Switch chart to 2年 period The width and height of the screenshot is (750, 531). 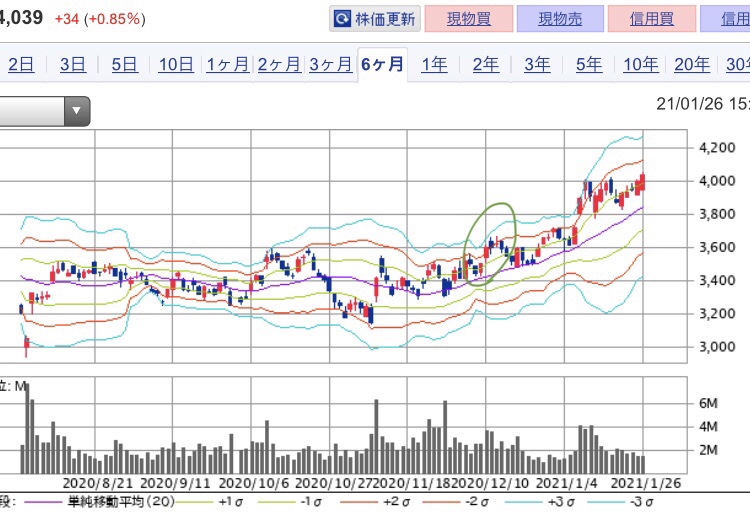pyautogui.click(x=486, y=65)
